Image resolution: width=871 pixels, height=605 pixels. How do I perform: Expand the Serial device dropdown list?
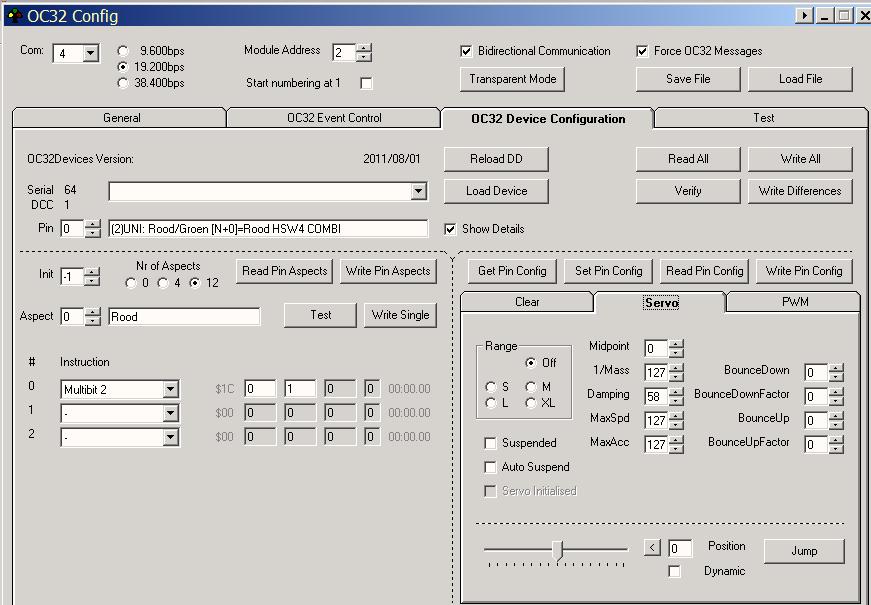(419, 191)
